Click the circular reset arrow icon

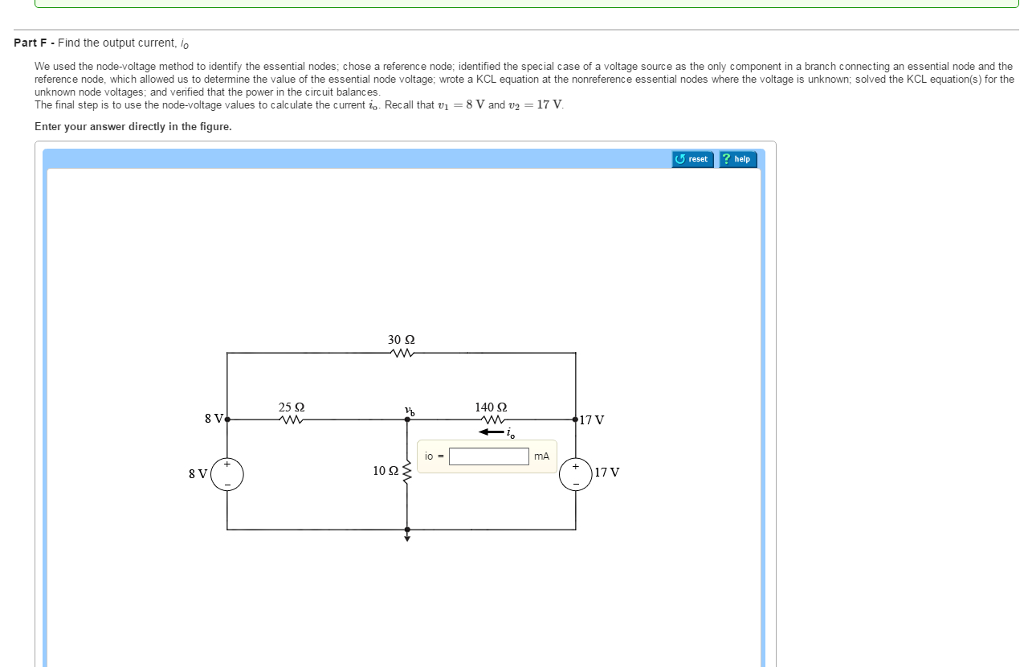[x=679, y=158]
